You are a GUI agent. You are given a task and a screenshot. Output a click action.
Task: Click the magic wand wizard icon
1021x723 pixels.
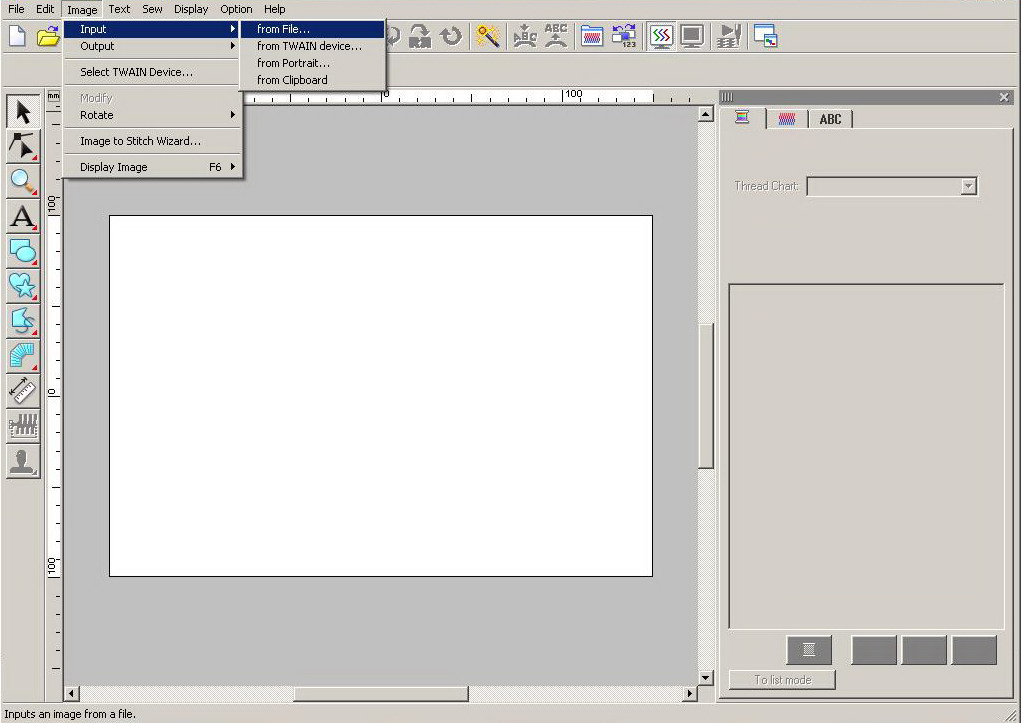(487, 36)
